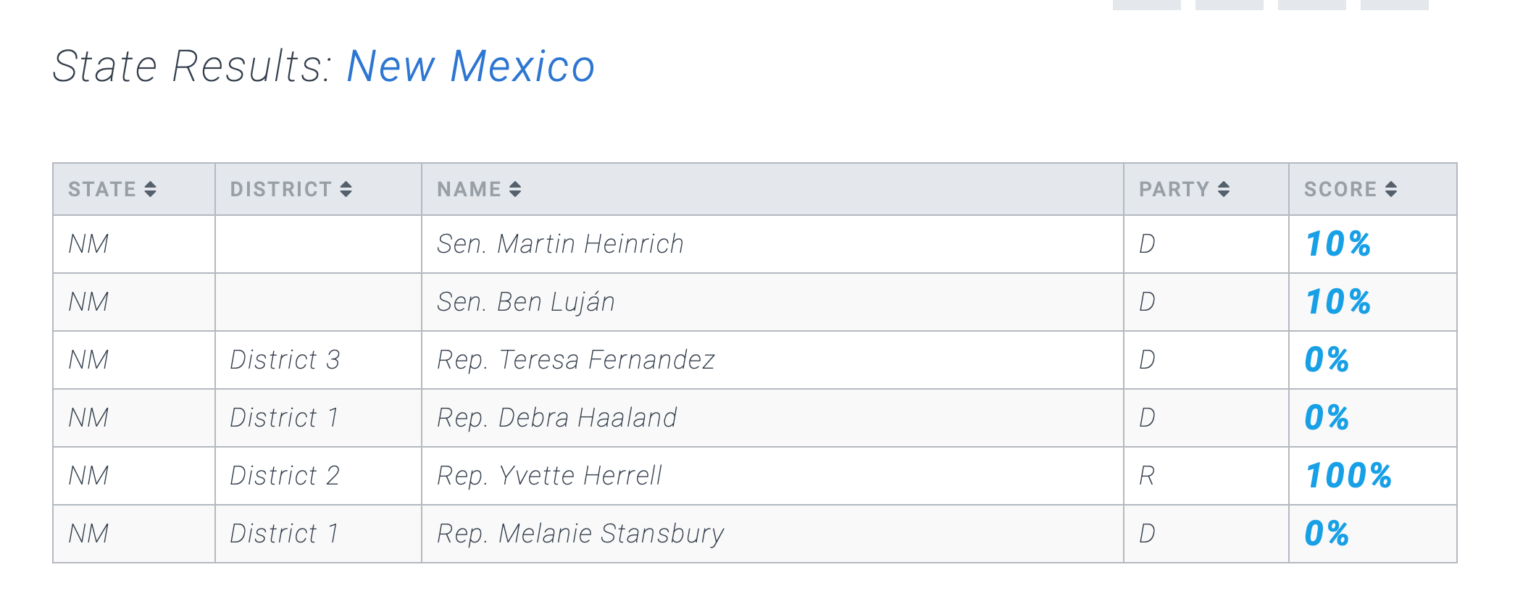Screen dimensions: 1536x604
Task: Choose the Rep. Yvette Herrell row
Action: [550, 476]
